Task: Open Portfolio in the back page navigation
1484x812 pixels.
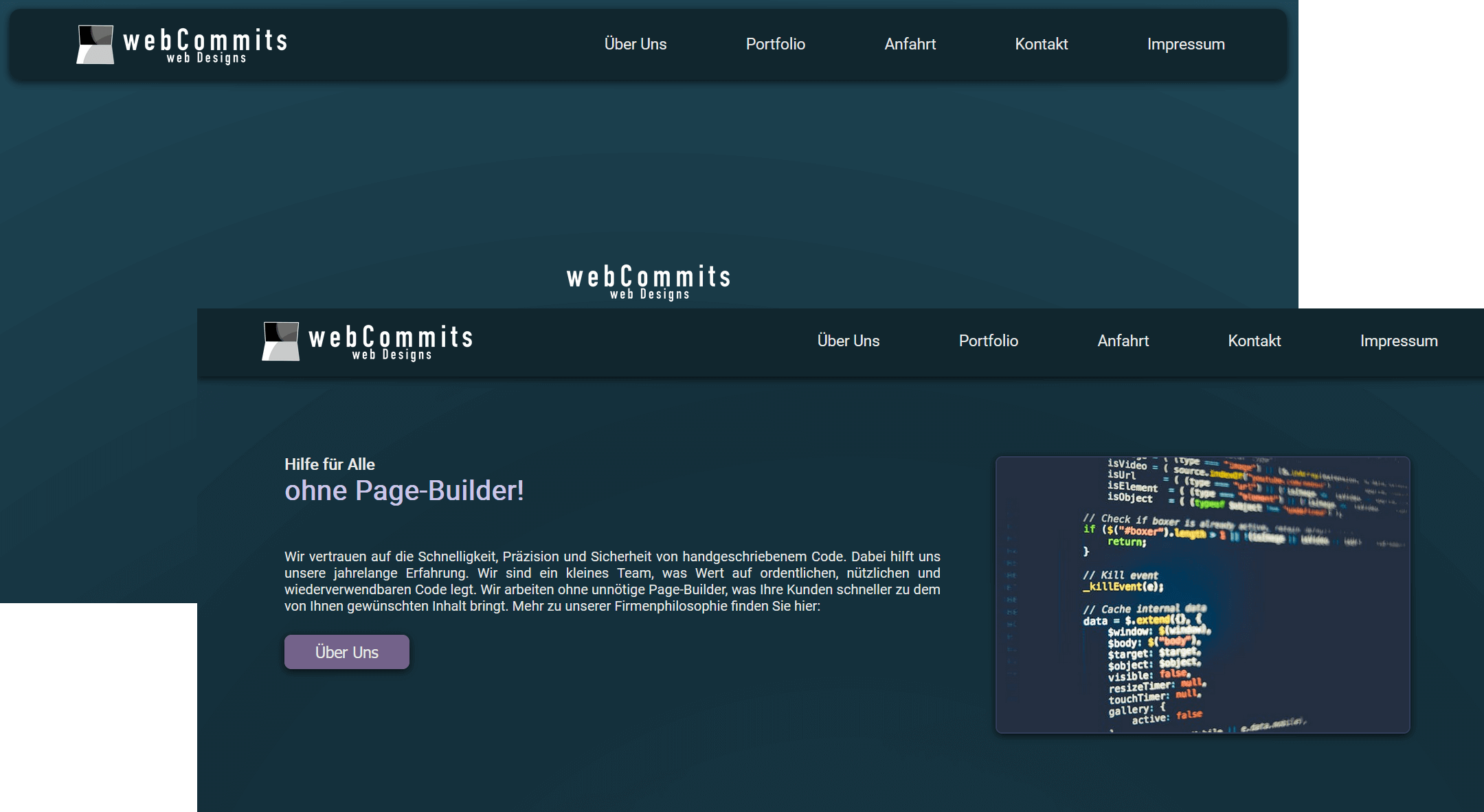Action: coord(776,44)
